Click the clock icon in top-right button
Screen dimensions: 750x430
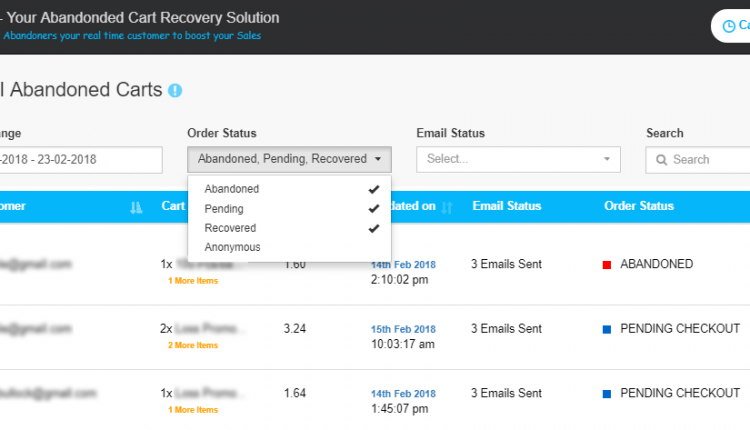pos(728,26)
